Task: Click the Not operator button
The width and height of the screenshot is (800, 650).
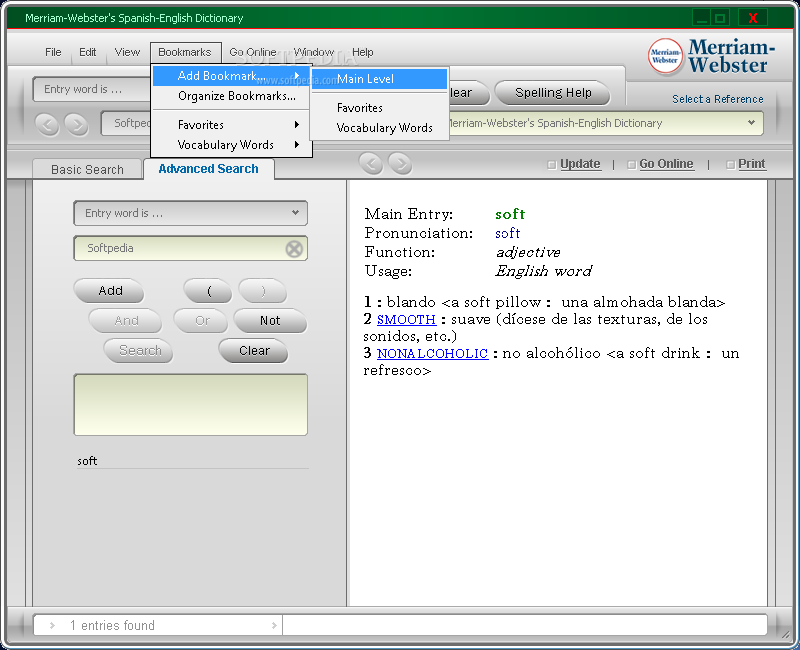Action: click(270, 321)
